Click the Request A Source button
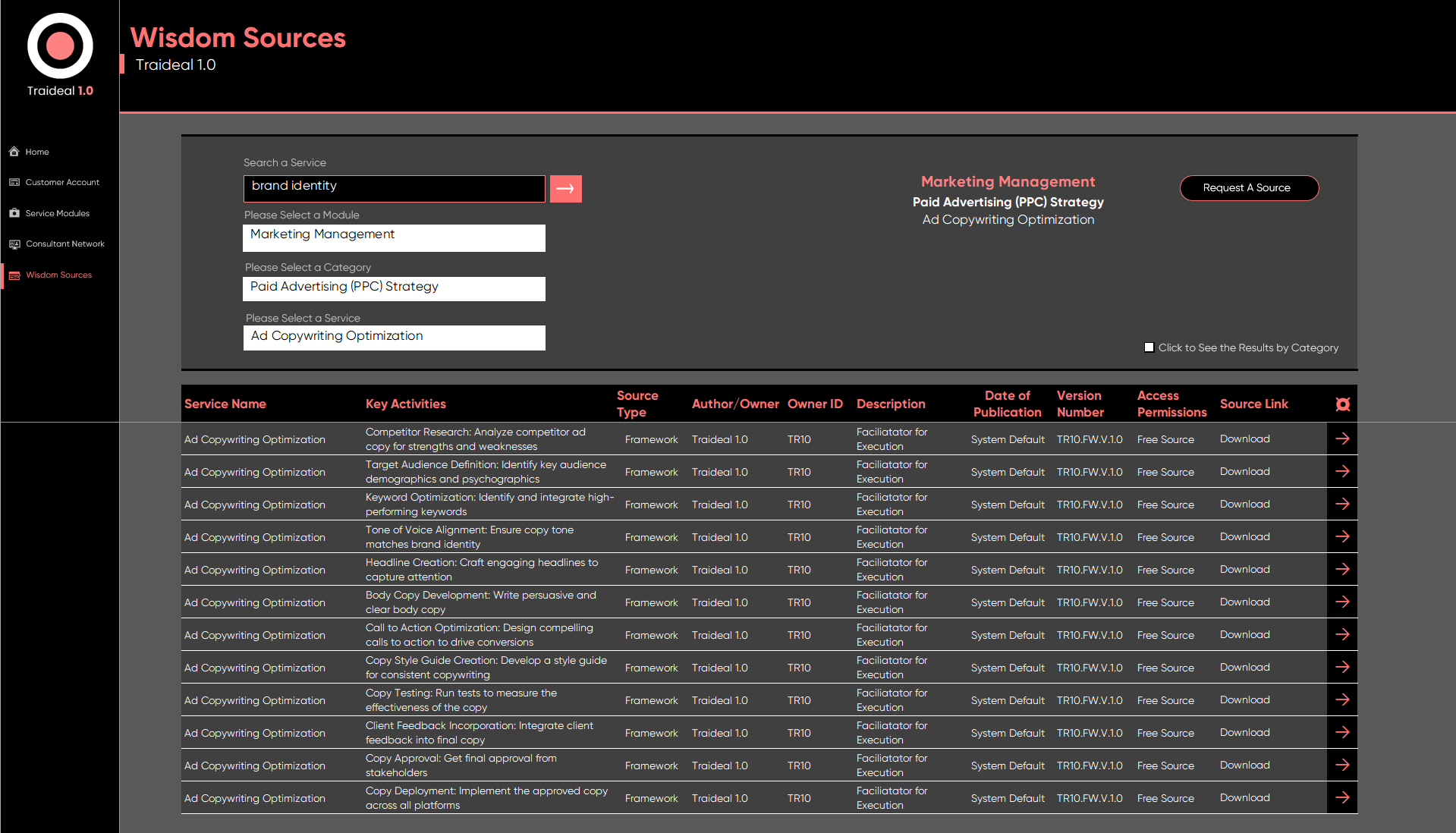The width and height of the screenshot is (1456, 833). point(1248,188)
